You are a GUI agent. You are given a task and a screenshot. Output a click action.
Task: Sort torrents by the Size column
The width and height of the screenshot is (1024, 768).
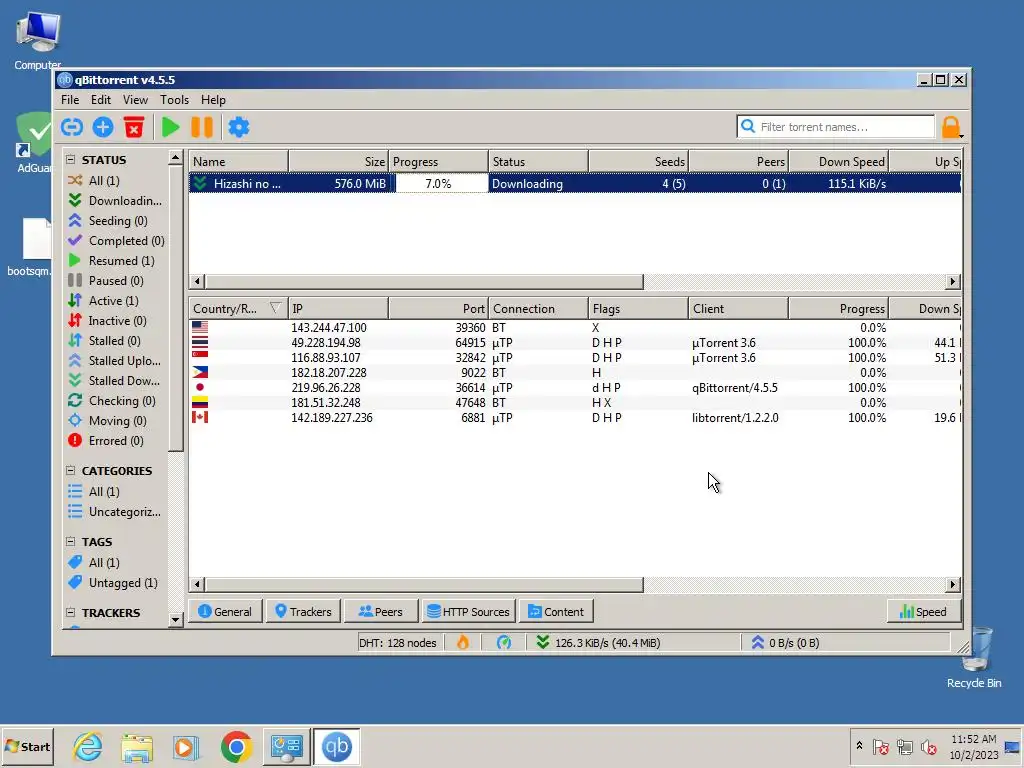point(338,161)
